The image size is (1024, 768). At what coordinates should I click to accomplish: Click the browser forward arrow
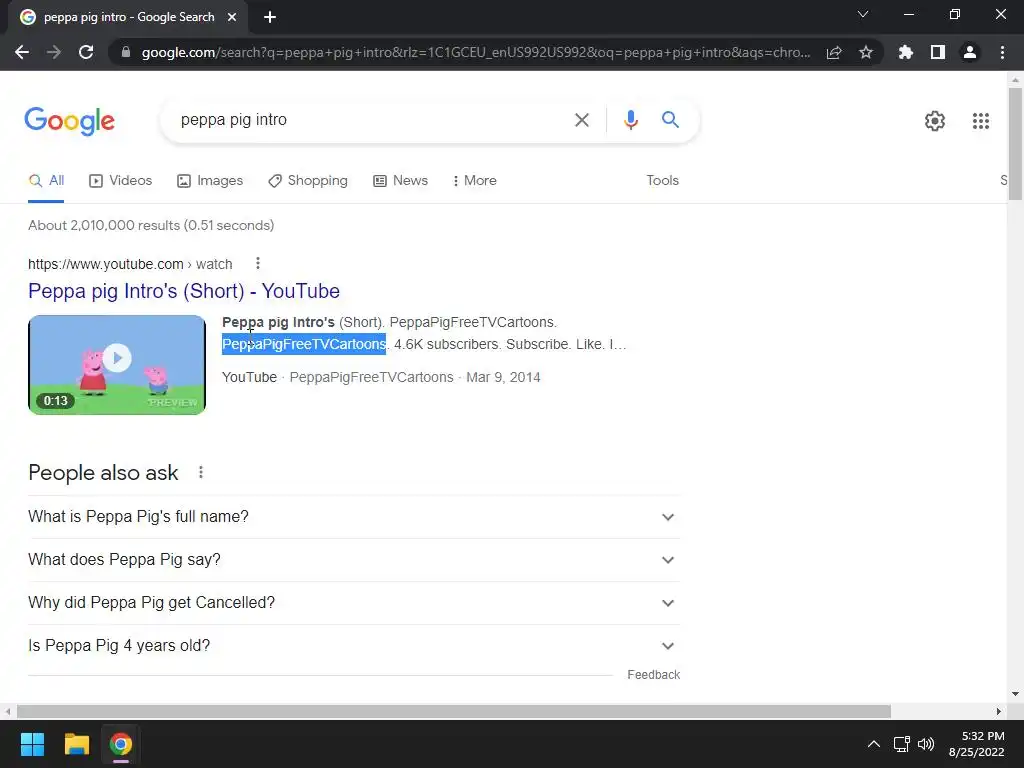(54, 52)
